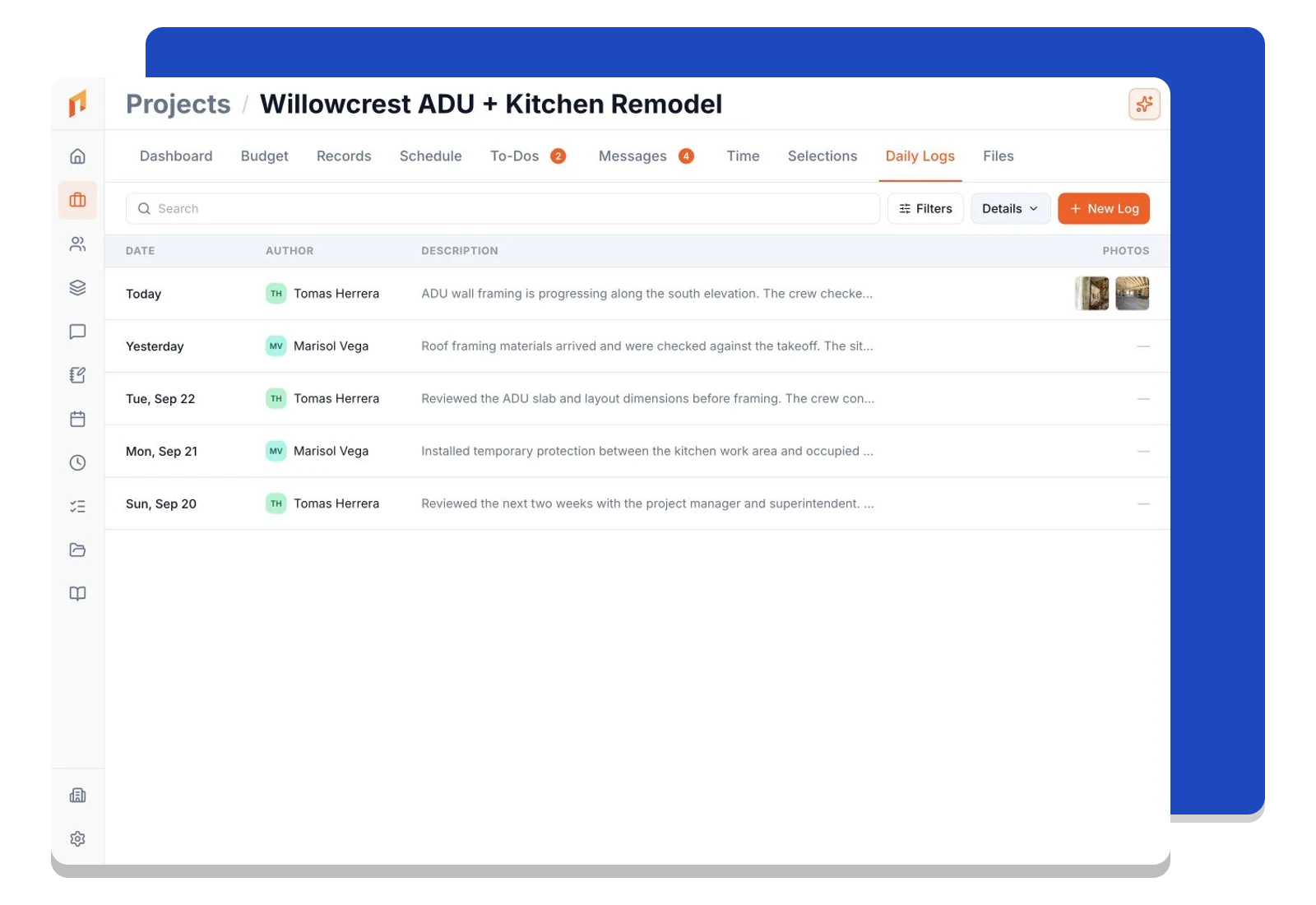The image size is (1316, 905).
Task: Open first photo thumbnail in Today's log
Action: [1092, 294]
